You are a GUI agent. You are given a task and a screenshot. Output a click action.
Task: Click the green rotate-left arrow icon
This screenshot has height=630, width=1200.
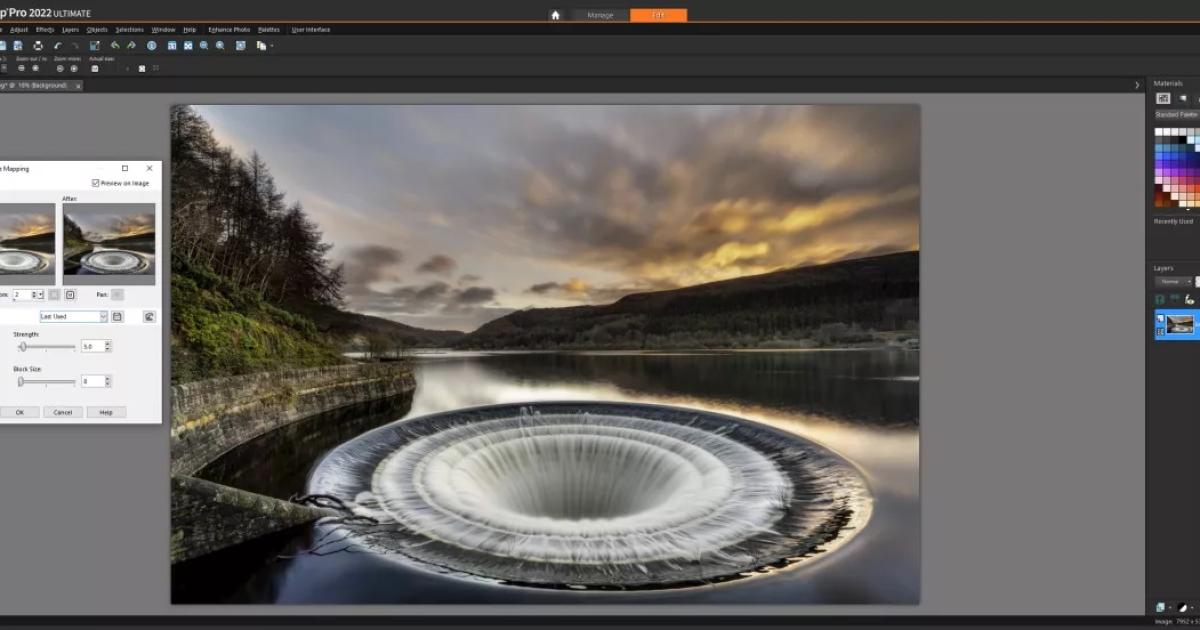tap(114, 45)
